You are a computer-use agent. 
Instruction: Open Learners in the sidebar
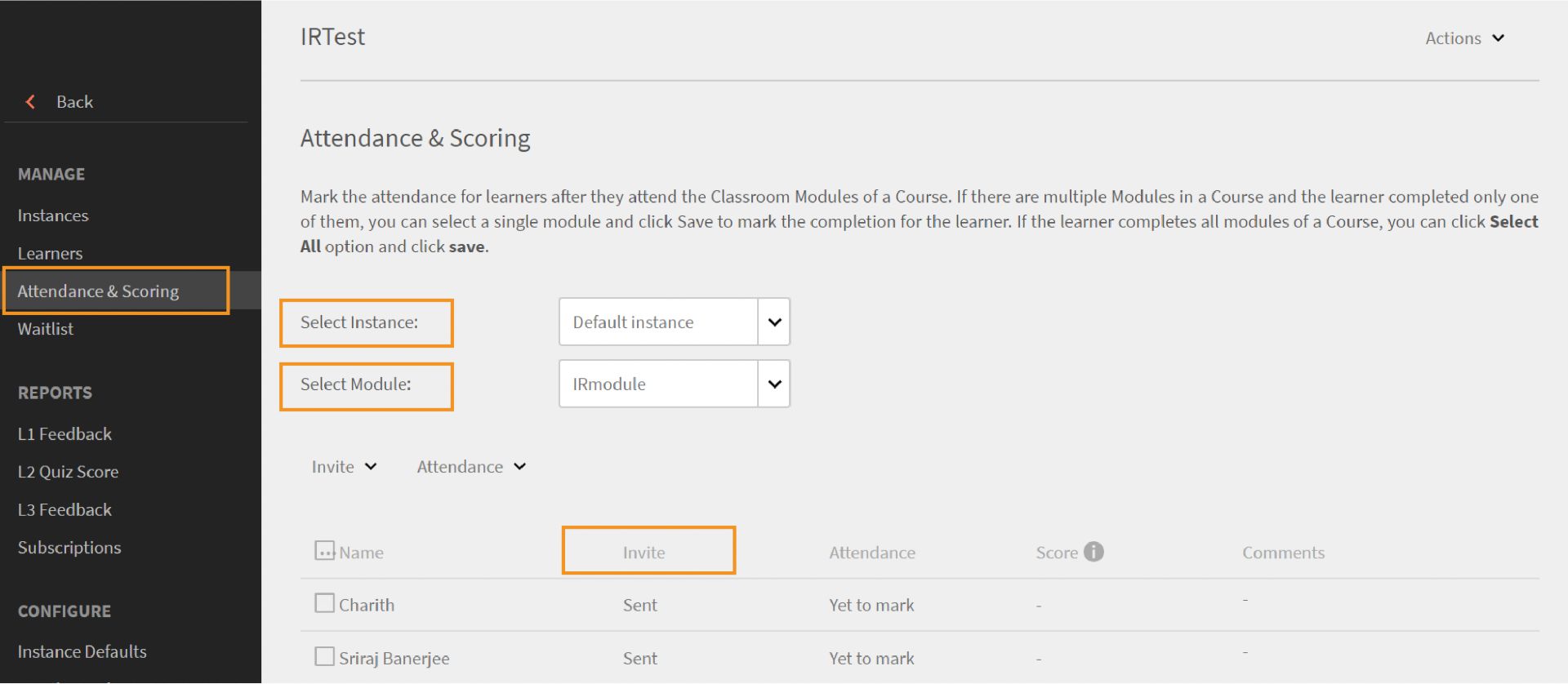(x=50, y=253)
